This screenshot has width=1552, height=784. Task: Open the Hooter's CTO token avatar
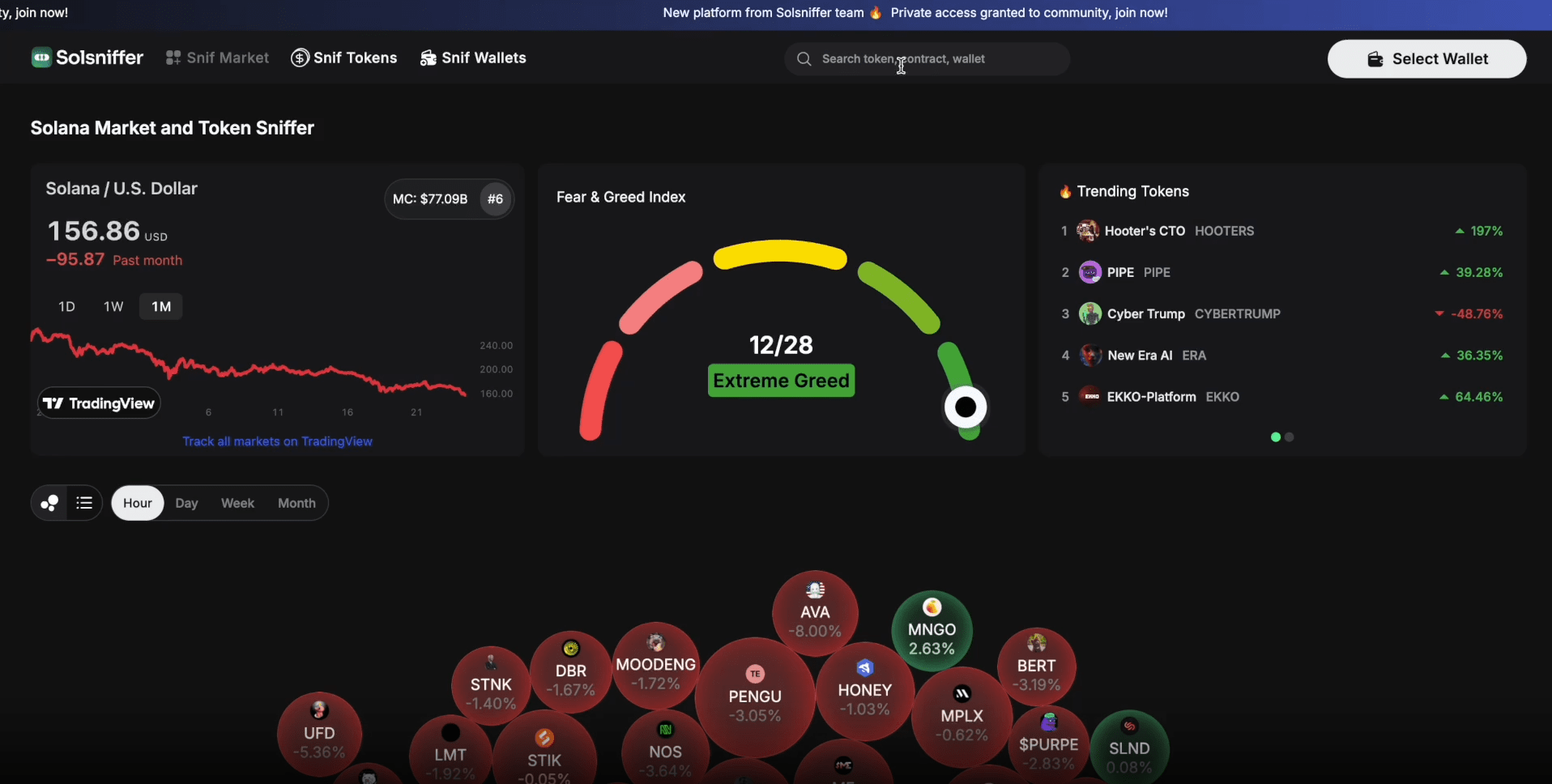click(1087, 231)
